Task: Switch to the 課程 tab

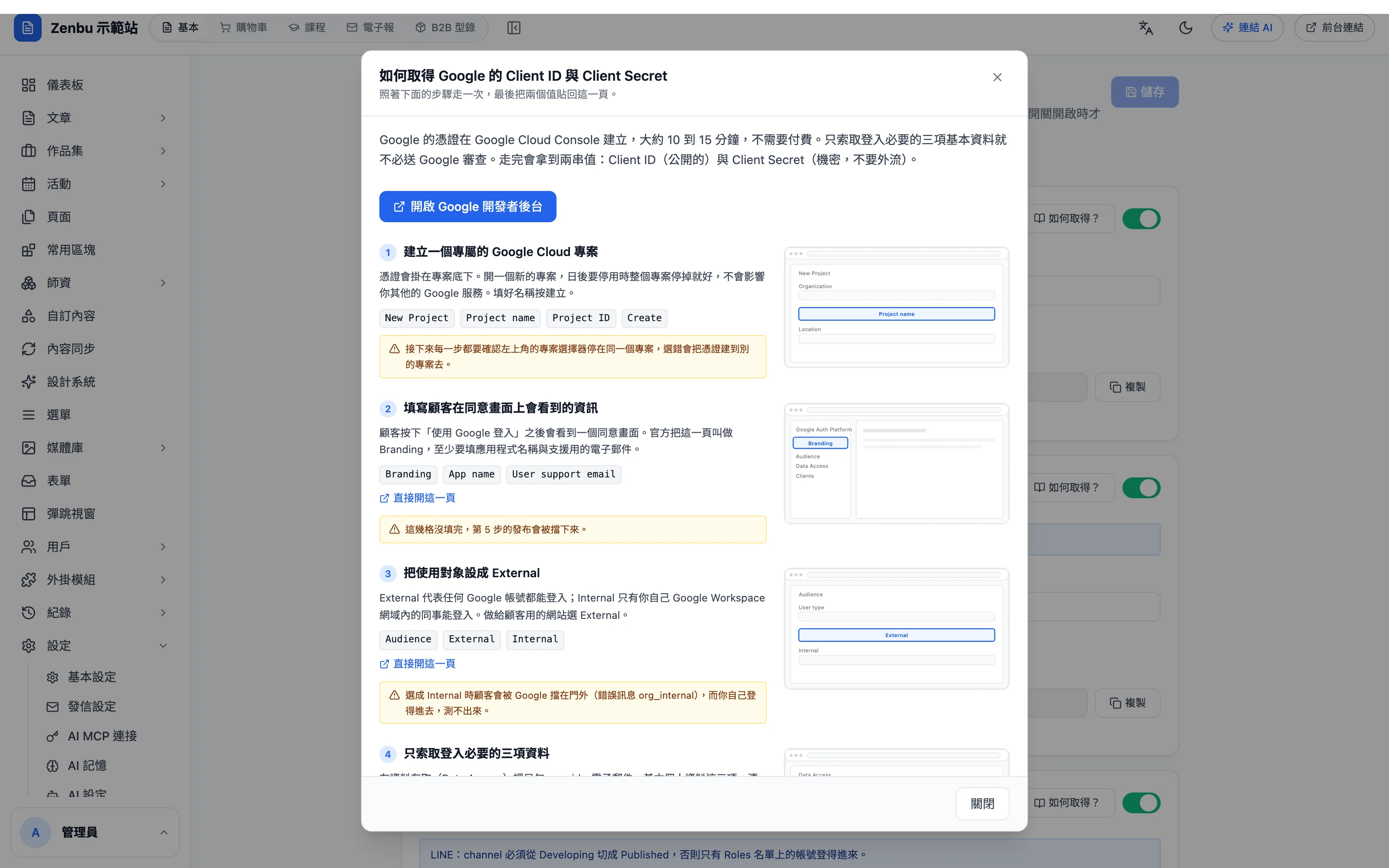Action: pos(306,27)
